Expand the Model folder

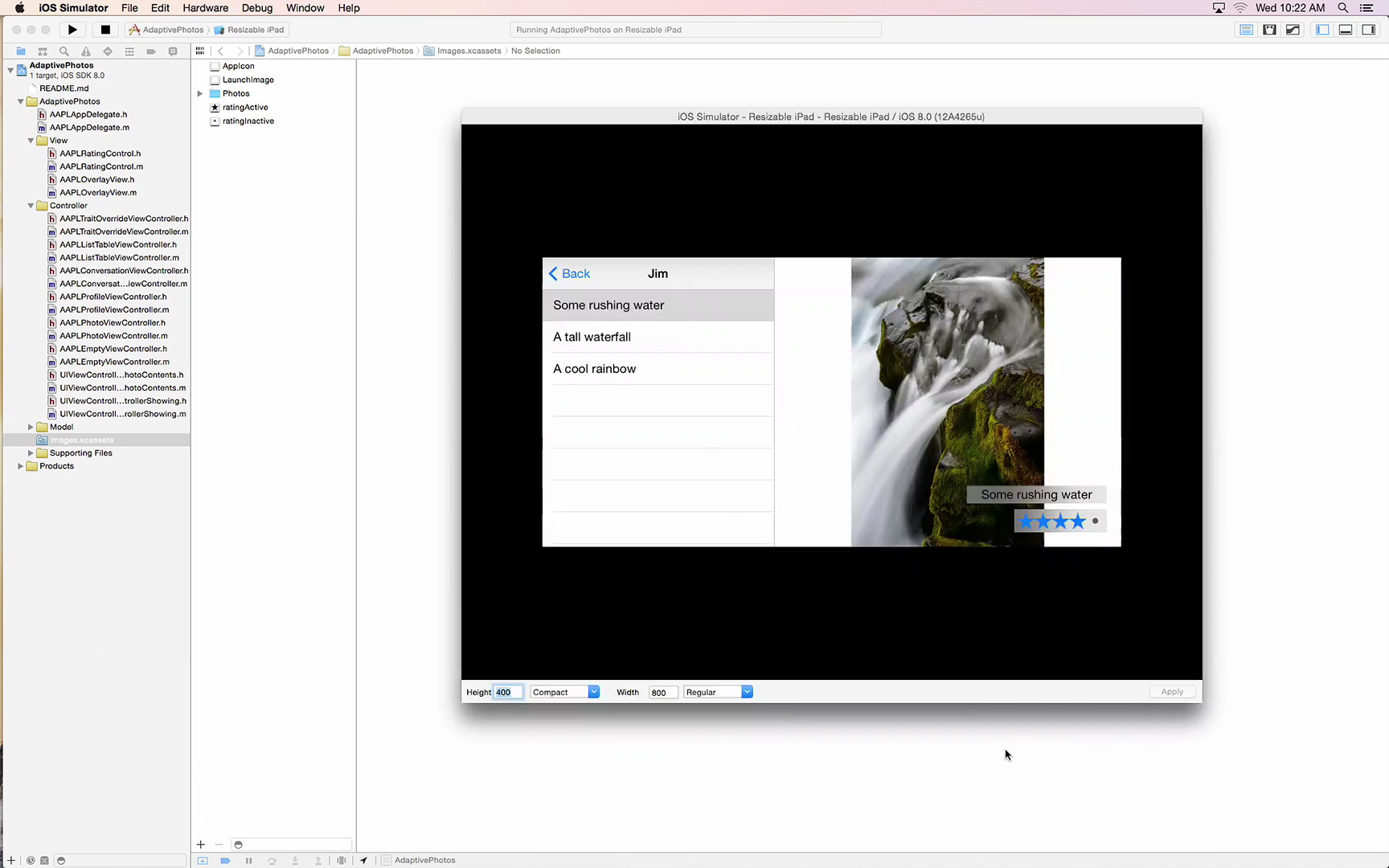click(x=31, y=427)
